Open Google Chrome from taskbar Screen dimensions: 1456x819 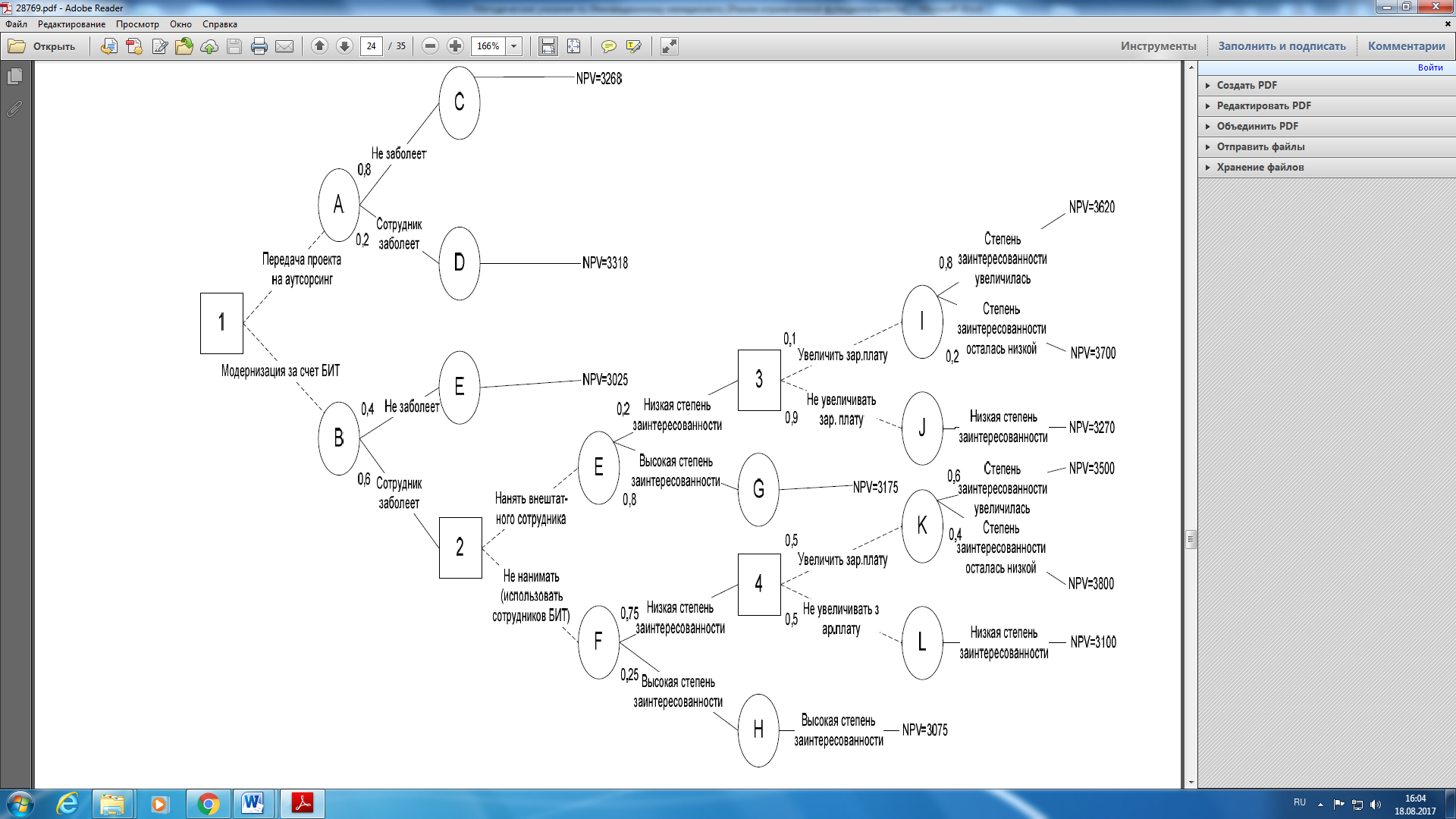pyautogui.click(x=208, y=804)
